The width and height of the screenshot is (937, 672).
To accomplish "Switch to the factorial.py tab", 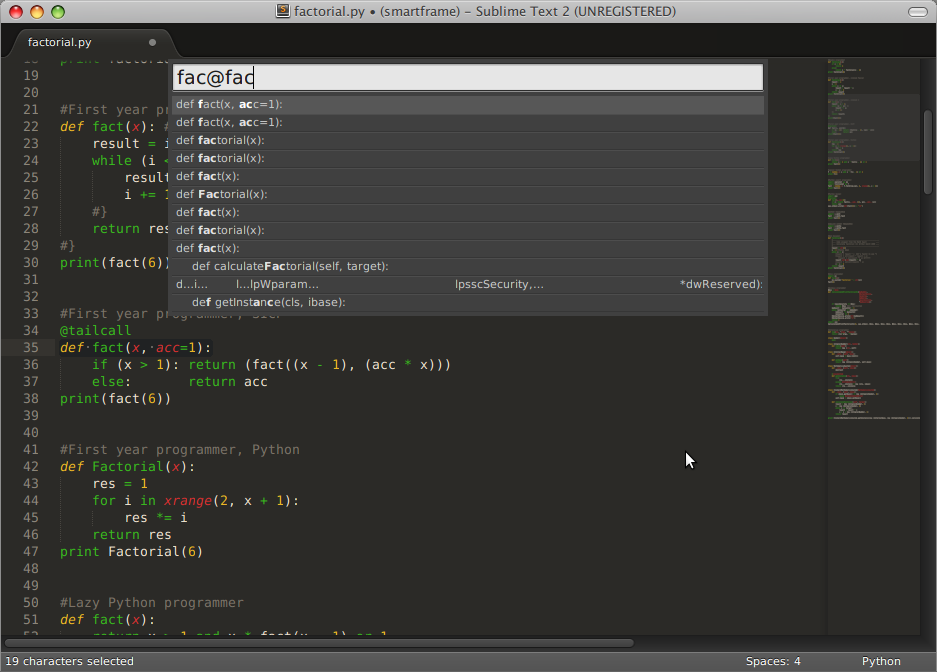I will pos(60,42).
